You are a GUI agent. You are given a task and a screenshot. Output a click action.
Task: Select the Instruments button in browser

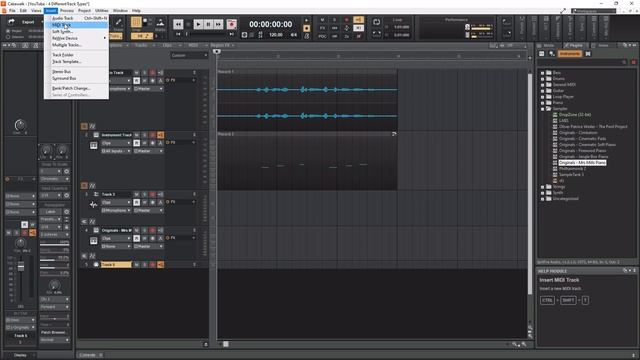pyautogui.click(x=569, y=53)
